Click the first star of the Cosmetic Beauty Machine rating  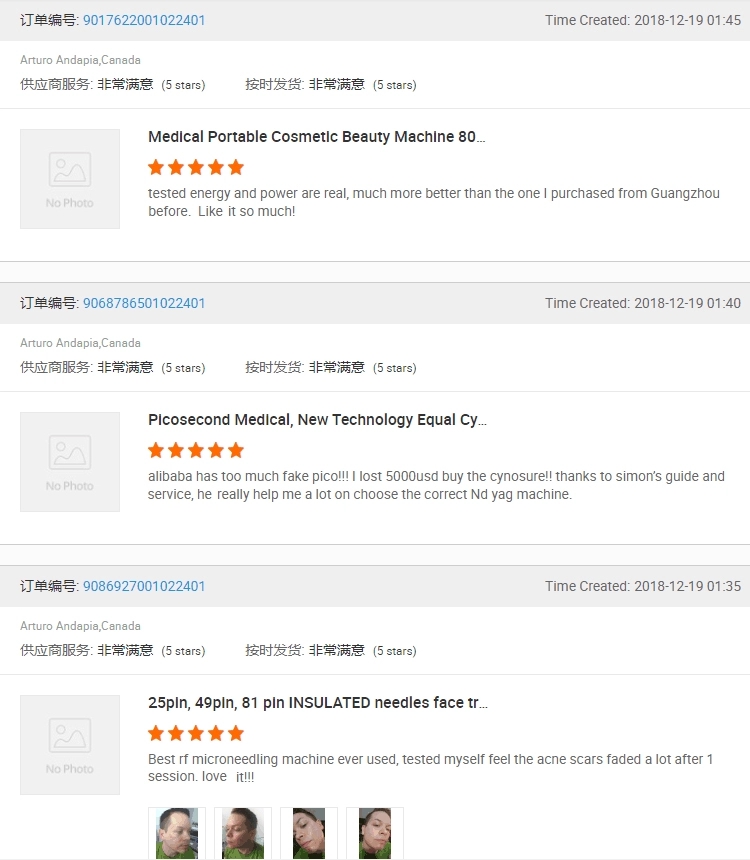156,167
